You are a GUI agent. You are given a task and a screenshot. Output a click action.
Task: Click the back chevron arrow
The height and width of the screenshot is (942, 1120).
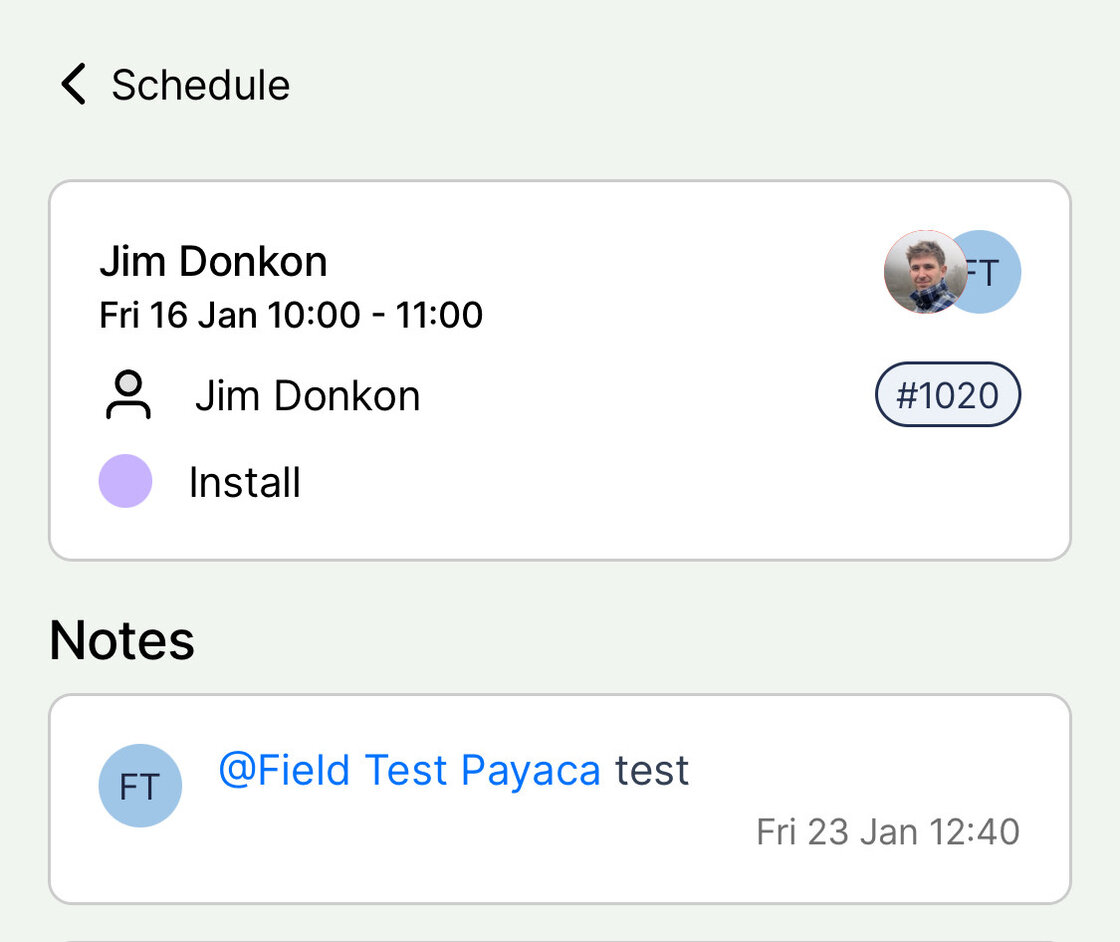point(73,84)
